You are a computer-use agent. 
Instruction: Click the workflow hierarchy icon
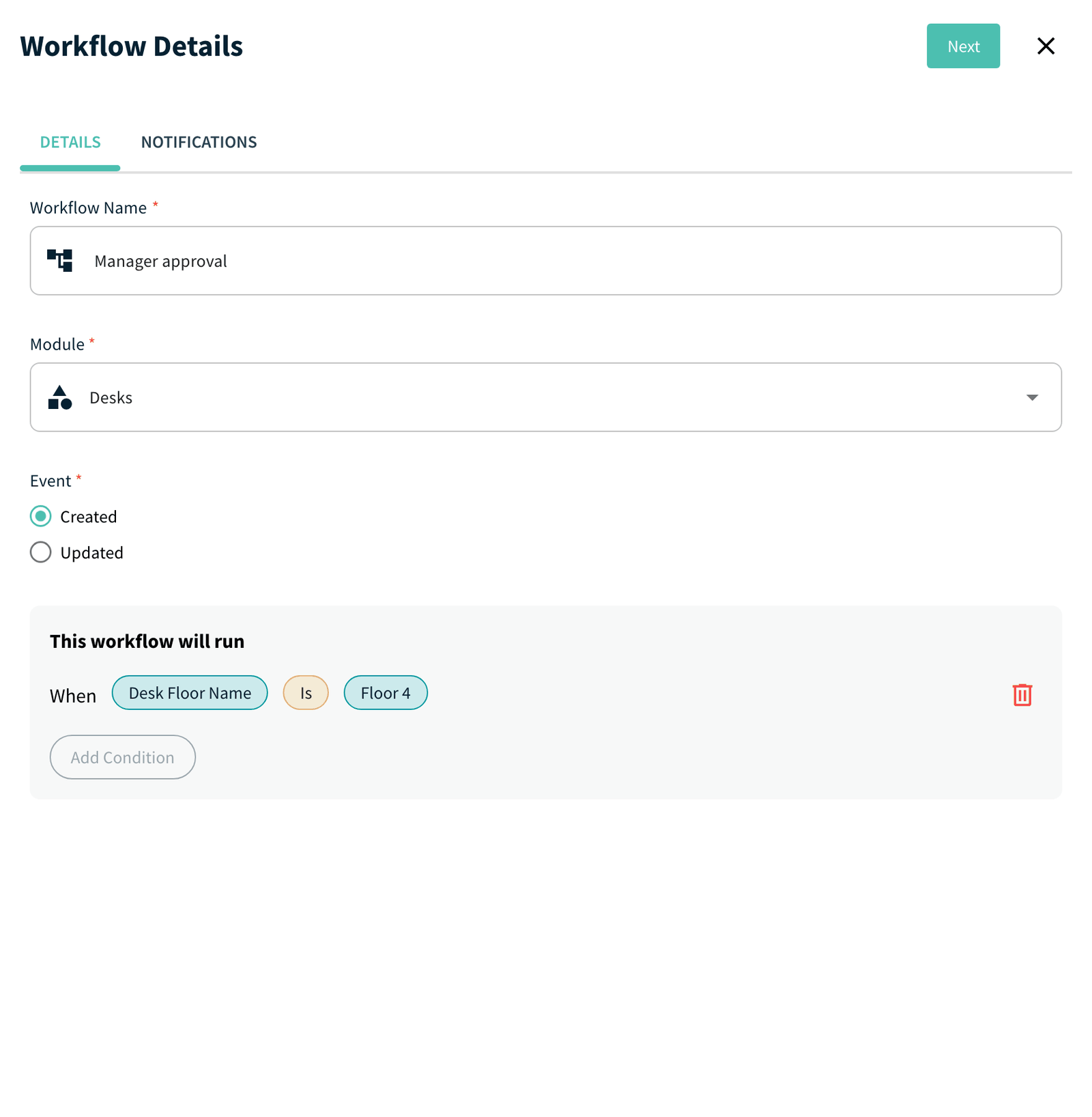coord(60,261)
